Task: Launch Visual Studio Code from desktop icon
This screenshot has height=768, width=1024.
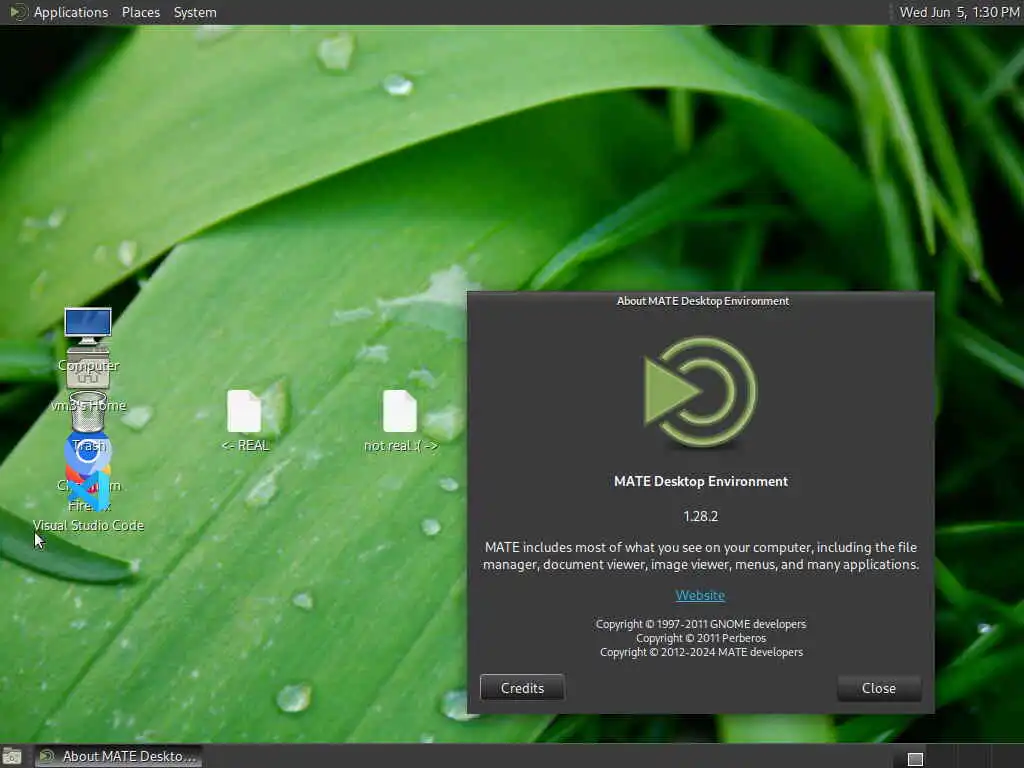Action: [88, 493]
